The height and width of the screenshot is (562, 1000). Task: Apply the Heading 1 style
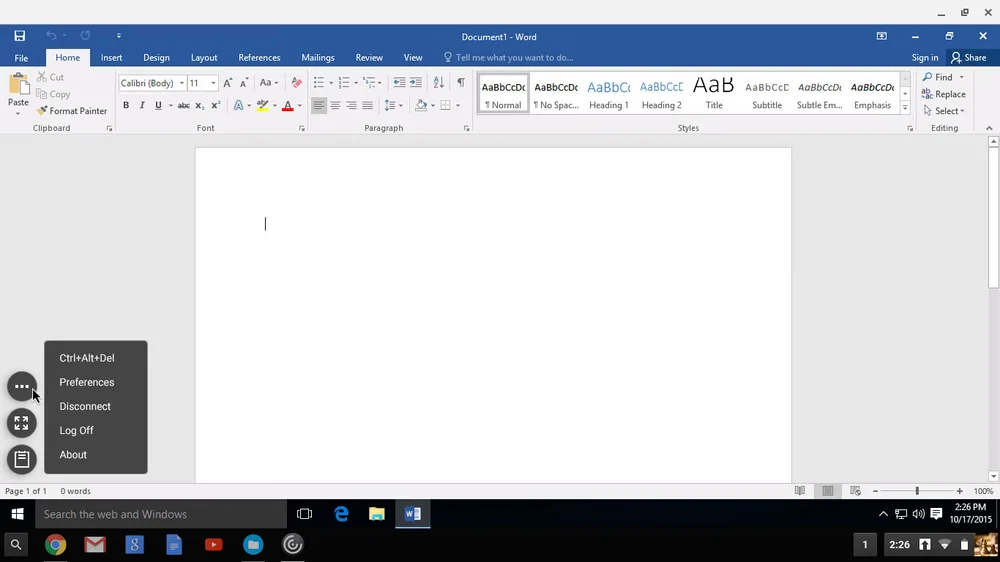point(609,94)
